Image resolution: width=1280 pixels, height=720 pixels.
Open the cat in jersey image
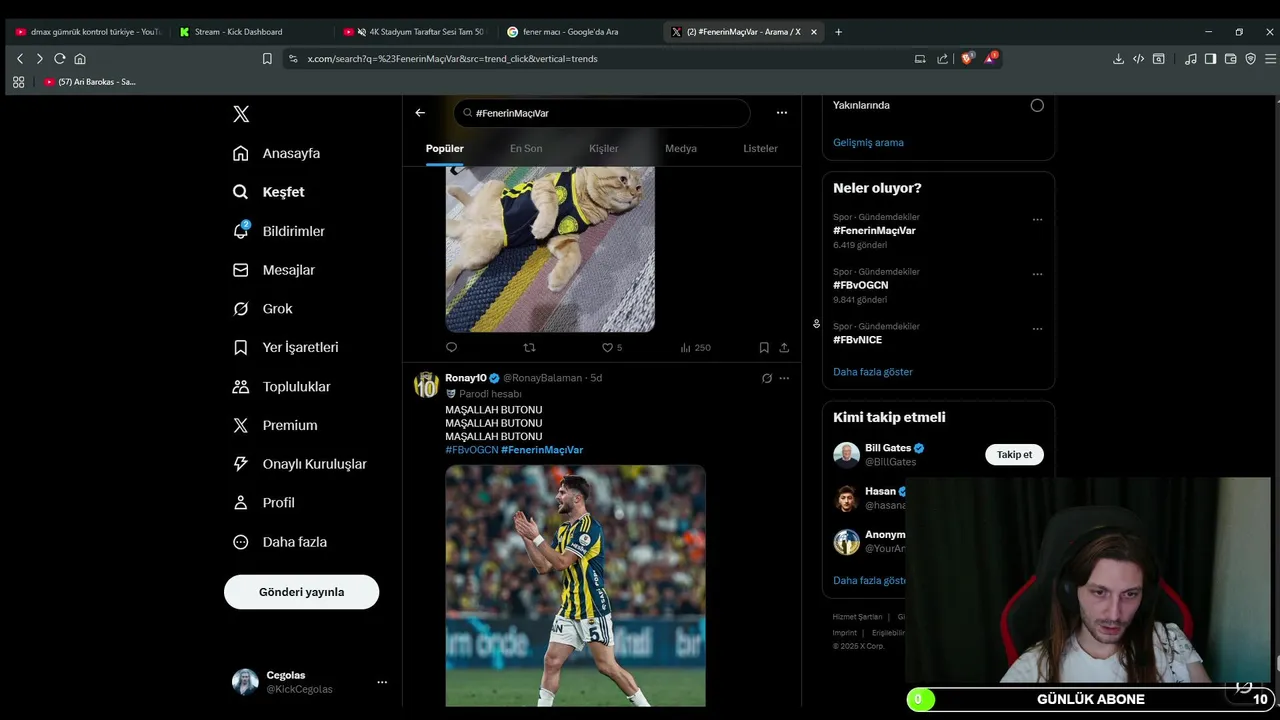(550, 249)
